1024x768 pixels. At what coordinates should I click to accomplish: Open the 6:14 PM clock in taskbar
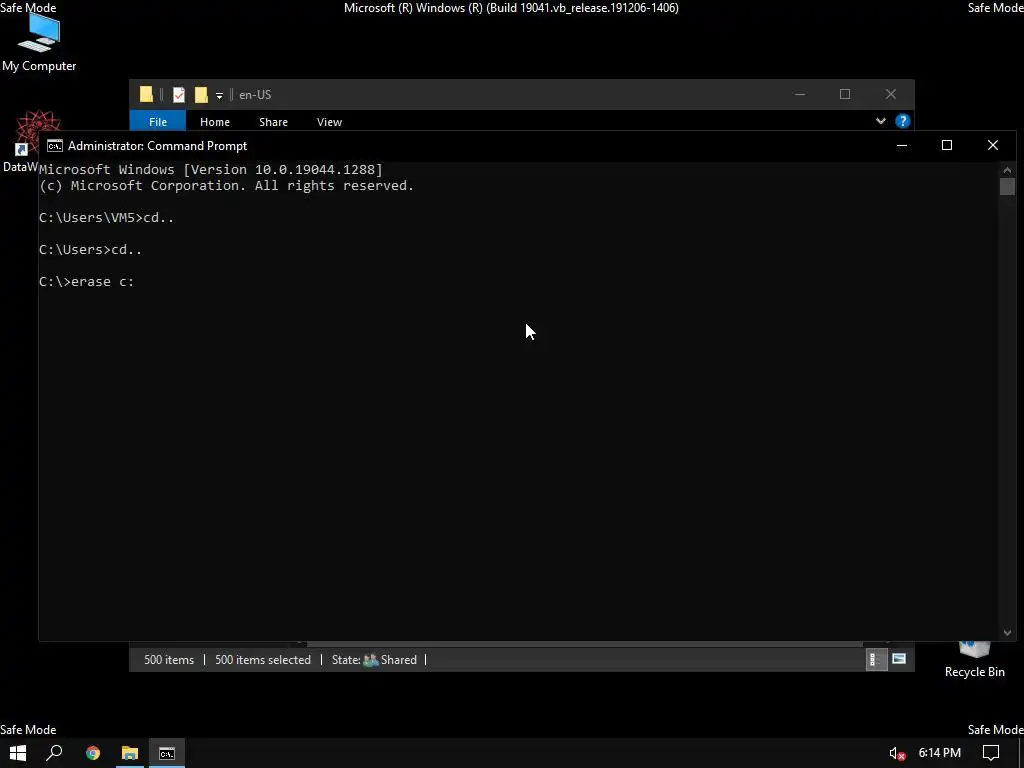click(x=939, y=753)
